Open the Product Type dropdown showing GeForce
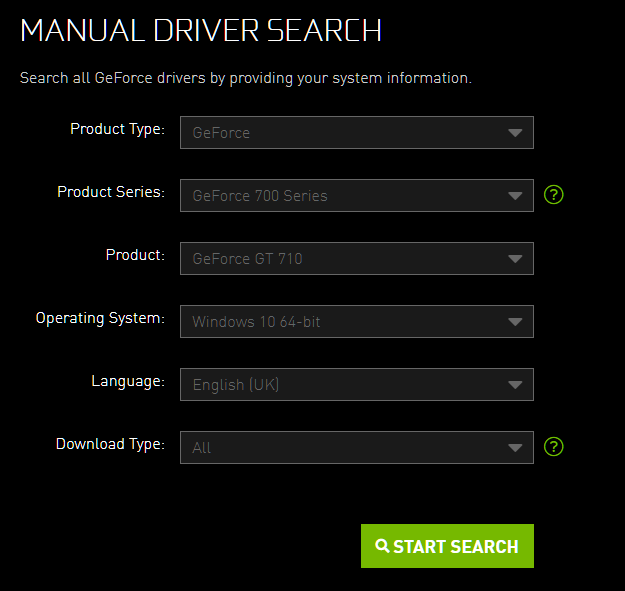The height and width of the screenshot is (591, 625). coord(357,132)
